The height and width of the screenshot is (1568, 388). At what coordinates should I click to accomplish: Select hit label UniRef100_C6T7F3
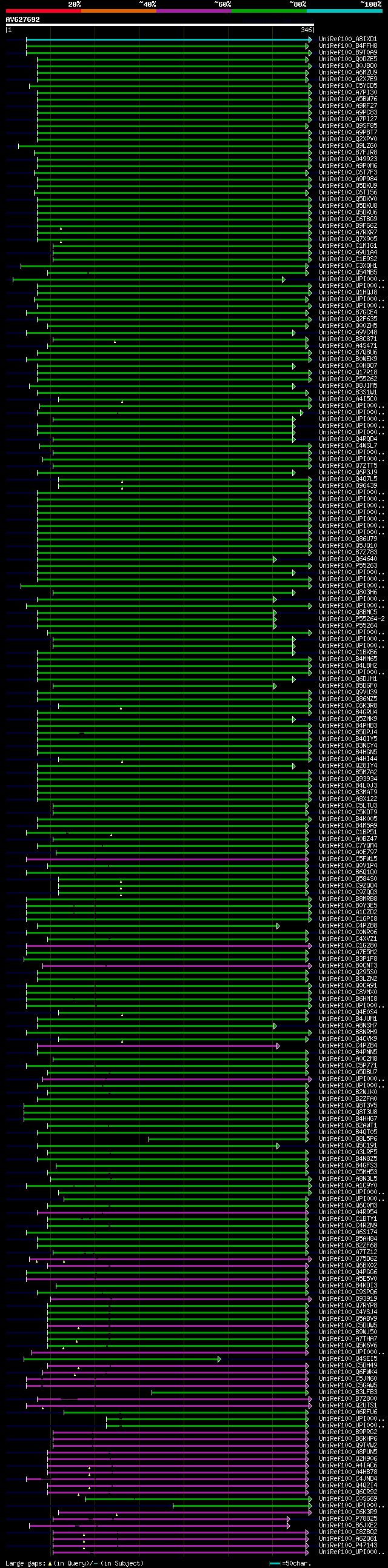(x=348, y=173)
